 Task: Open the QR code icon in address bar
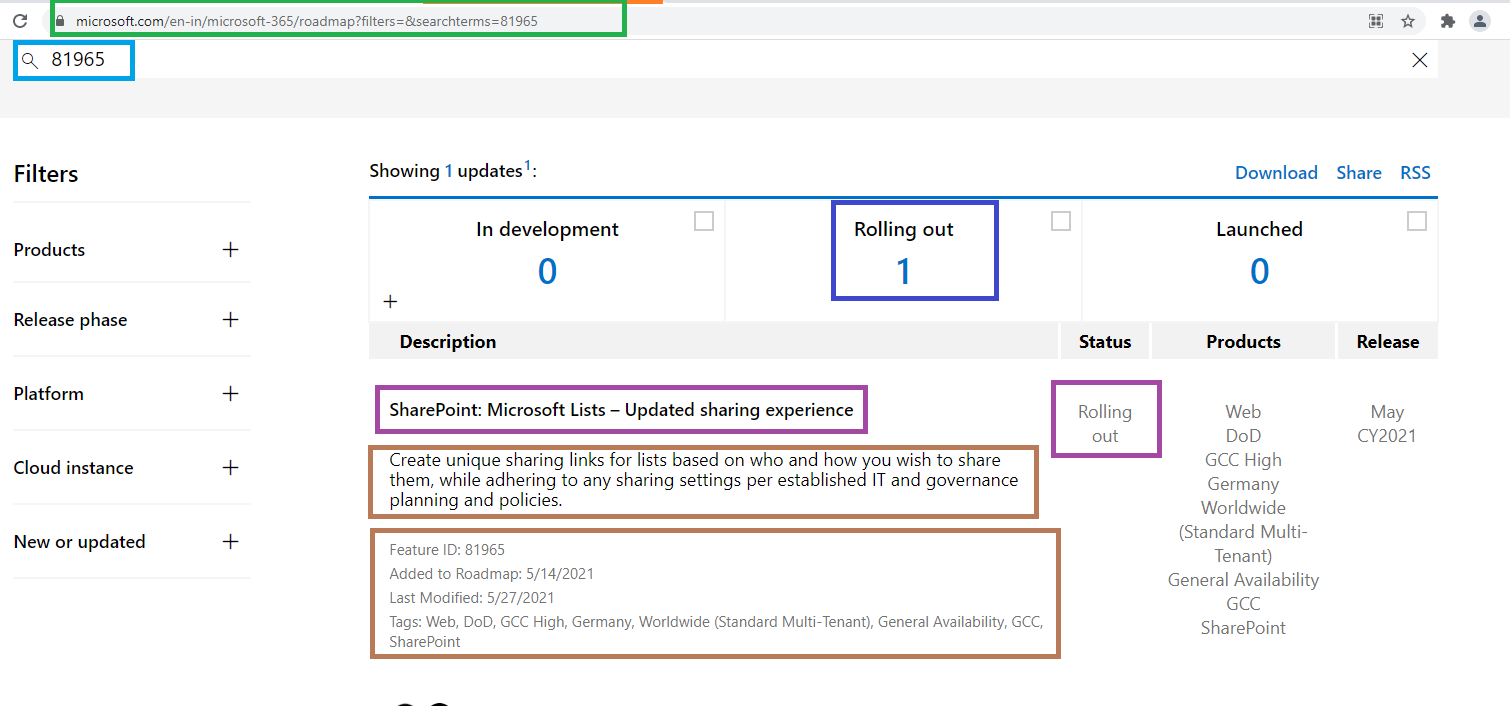(x=1376, y=20)
